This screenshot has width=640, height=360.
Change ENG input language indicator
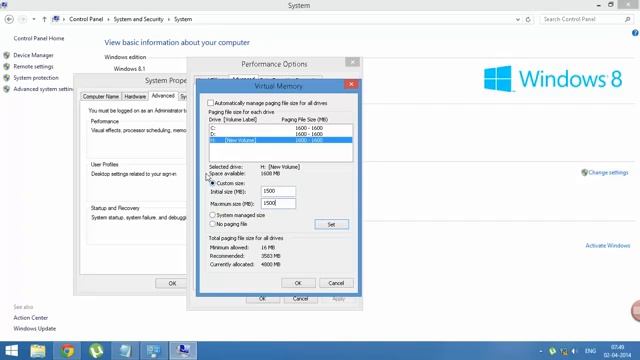pyautogui.click(x=590, y=351)
